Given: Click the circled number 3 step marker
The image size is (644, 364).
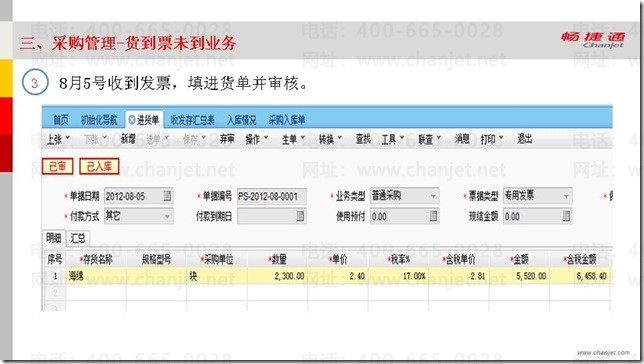Looking at the screenshot, I should click(x=35, y=83).
